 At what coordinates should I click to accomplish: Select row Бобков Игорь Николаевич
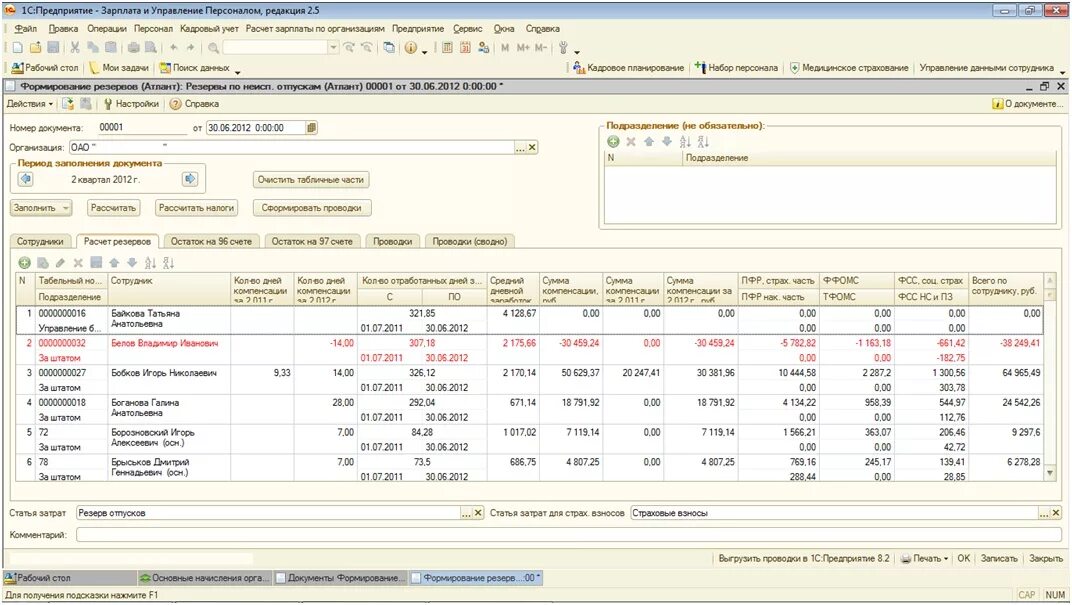pos(528,380)
